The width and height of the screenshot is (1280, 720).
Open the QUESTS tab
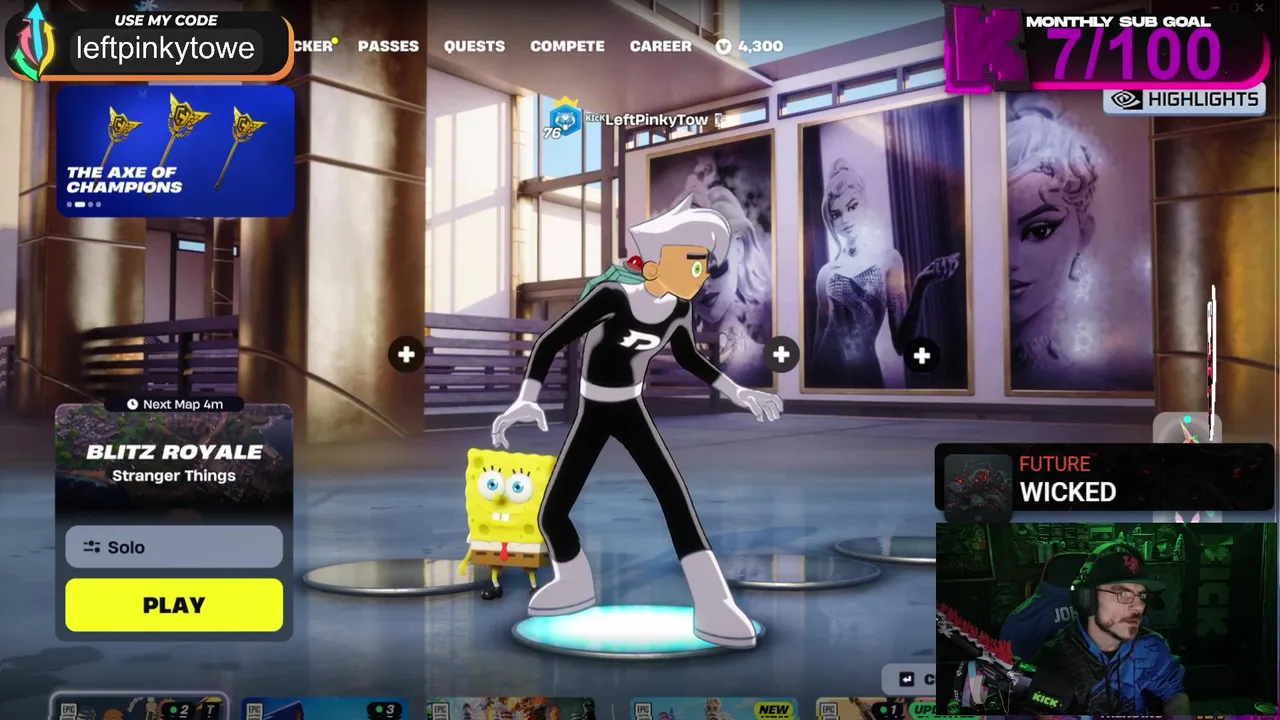coord(474,46)
